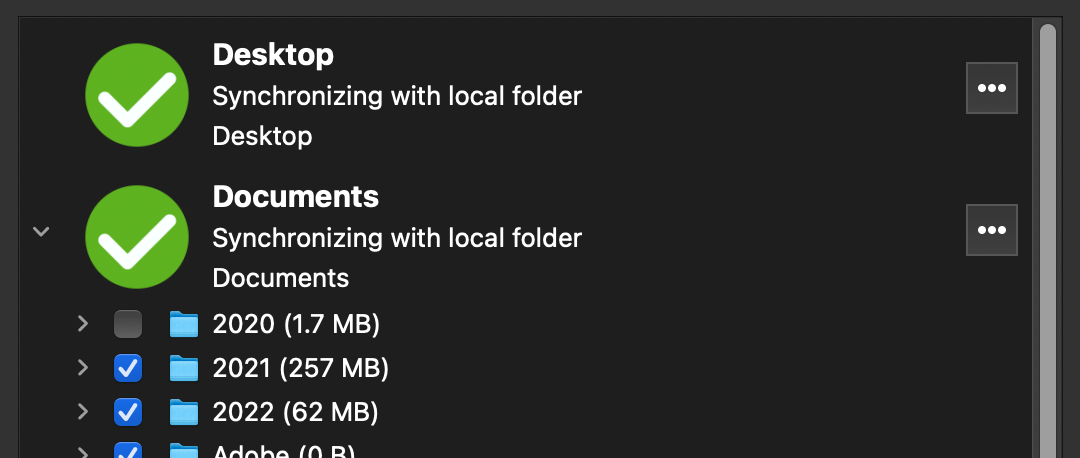Click the 2021 folder icon
1080x458 pixels.
(x=184, y=368)
